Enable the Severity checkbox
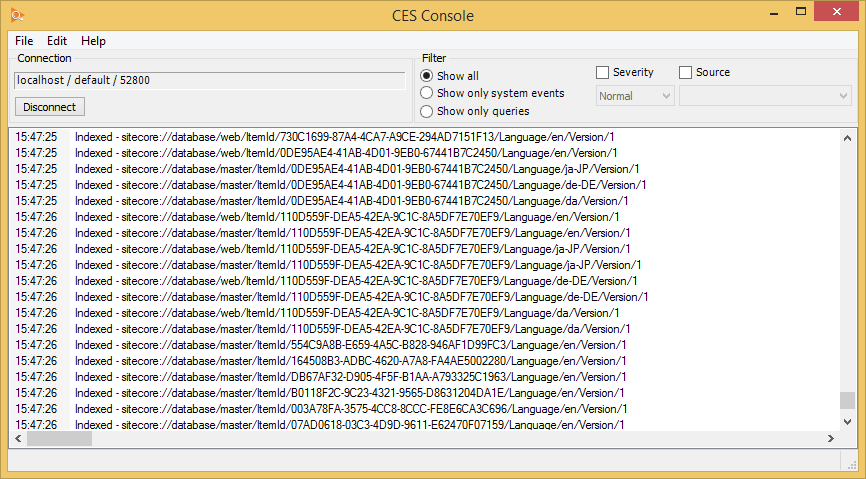Screen dimensions: 866x479 click(x=603, y=72)
